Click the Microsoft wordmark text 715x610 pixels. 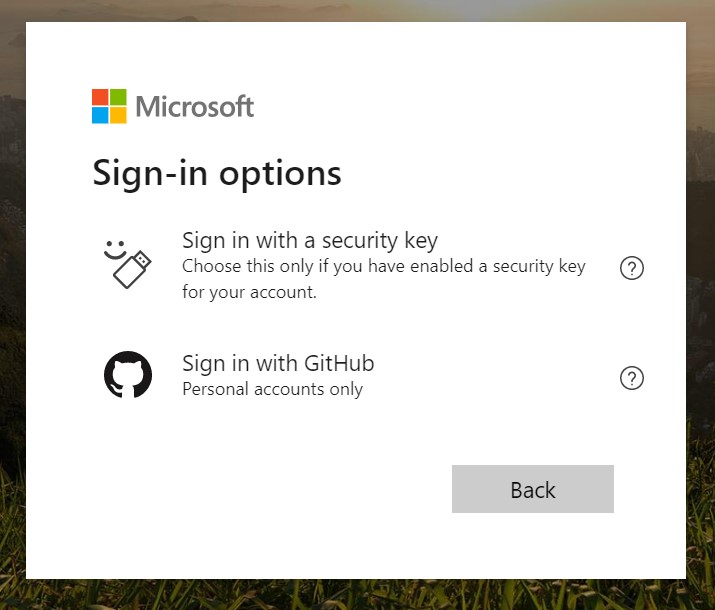195,106
